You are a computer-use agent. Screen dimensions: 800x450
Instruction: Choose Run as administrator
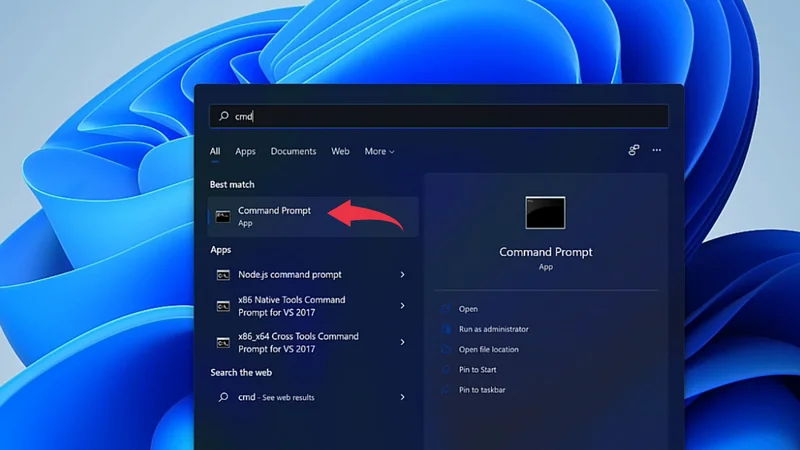[493, 329]
